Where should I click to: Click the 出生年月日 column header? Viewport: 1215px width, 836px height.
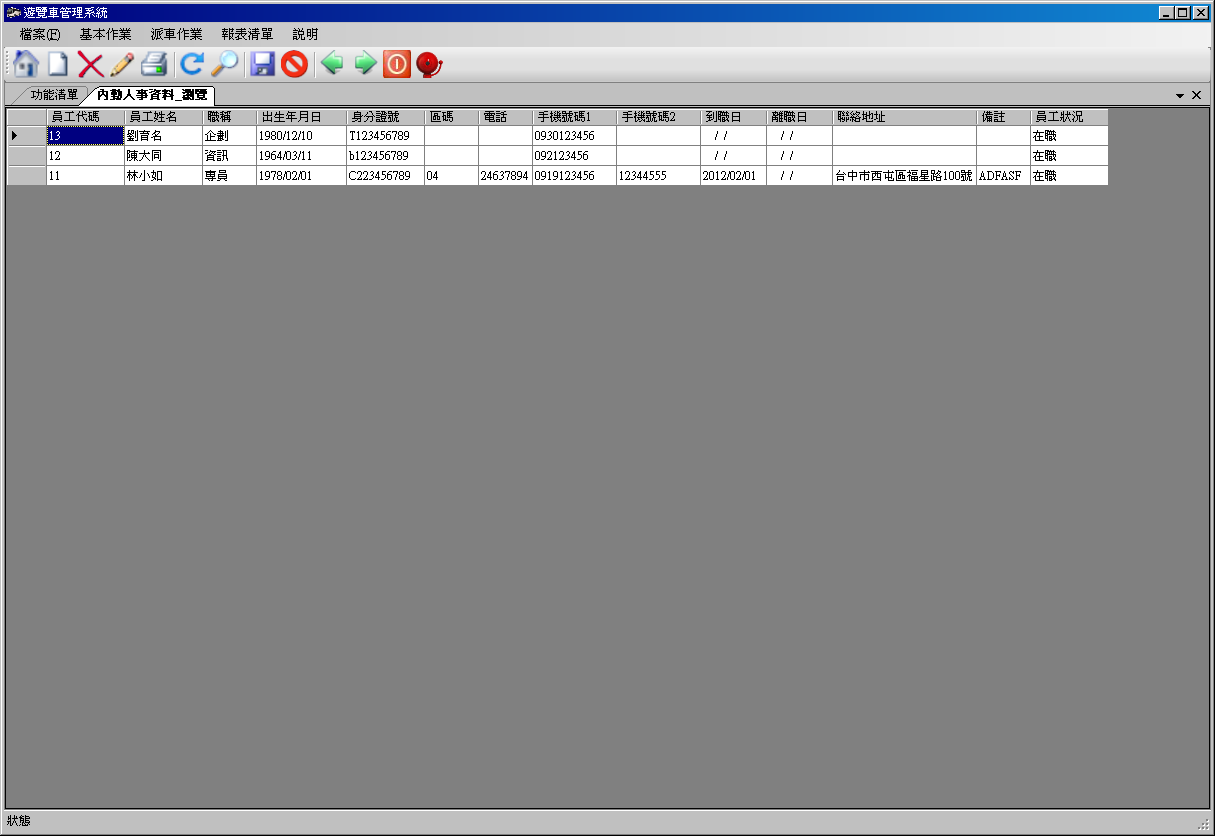coord(301,117)
